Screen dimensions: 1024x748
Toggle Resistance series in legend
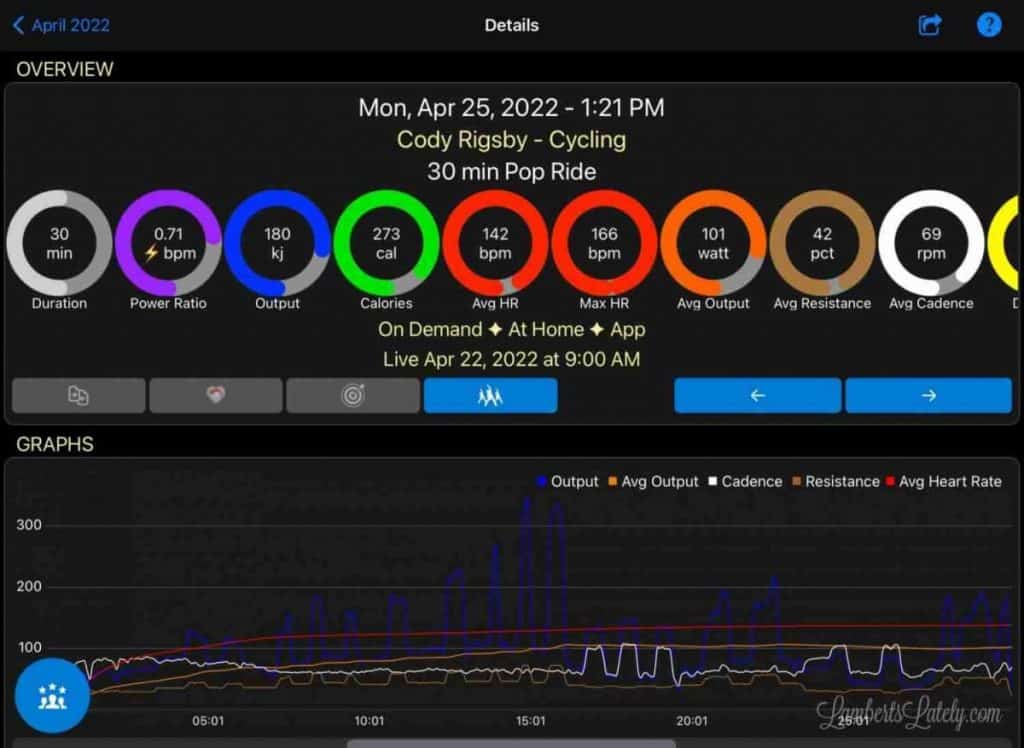pyautogui.click(x=836, y=481)
